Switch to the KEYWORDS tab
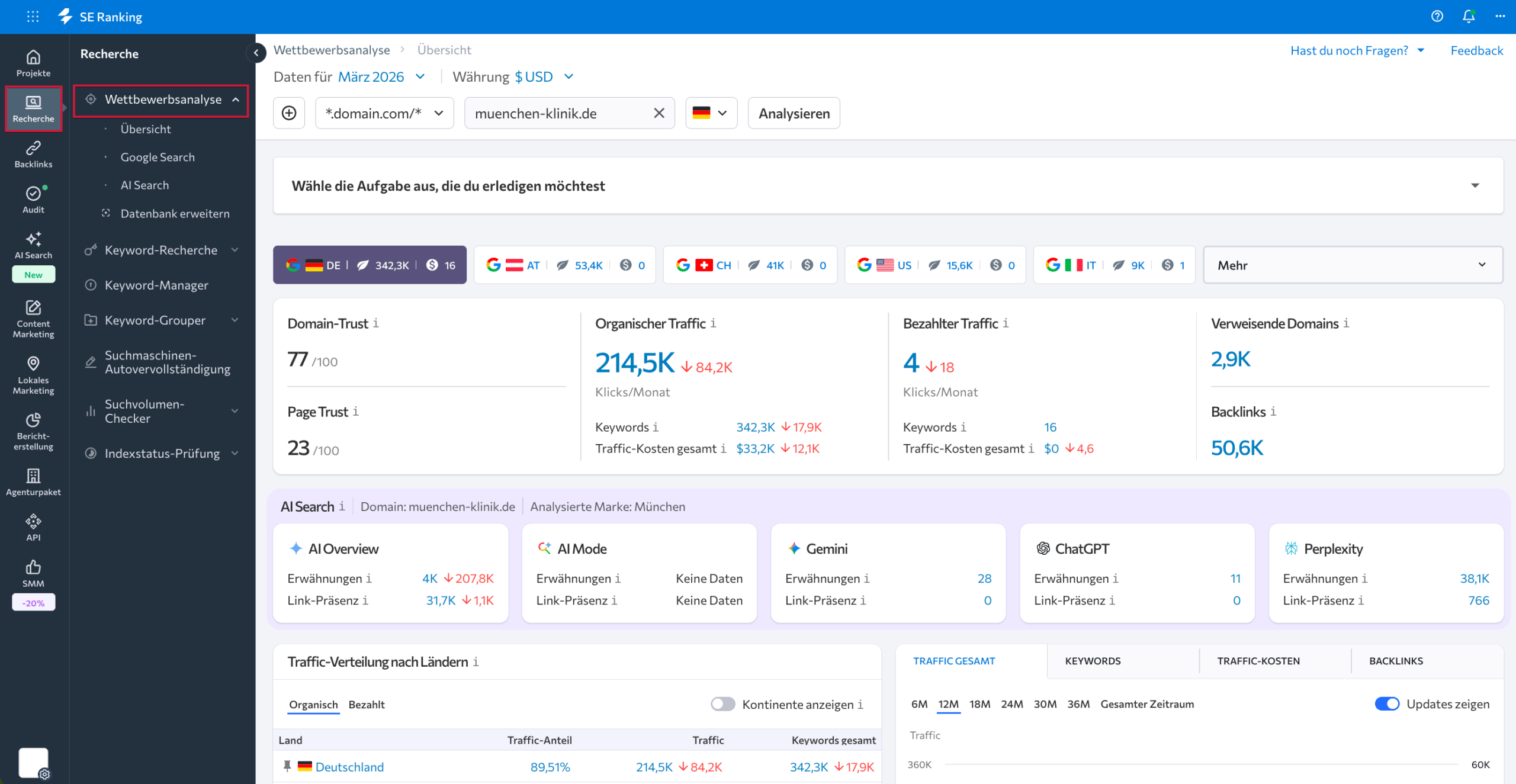1516x784 pixels. 1093,661
